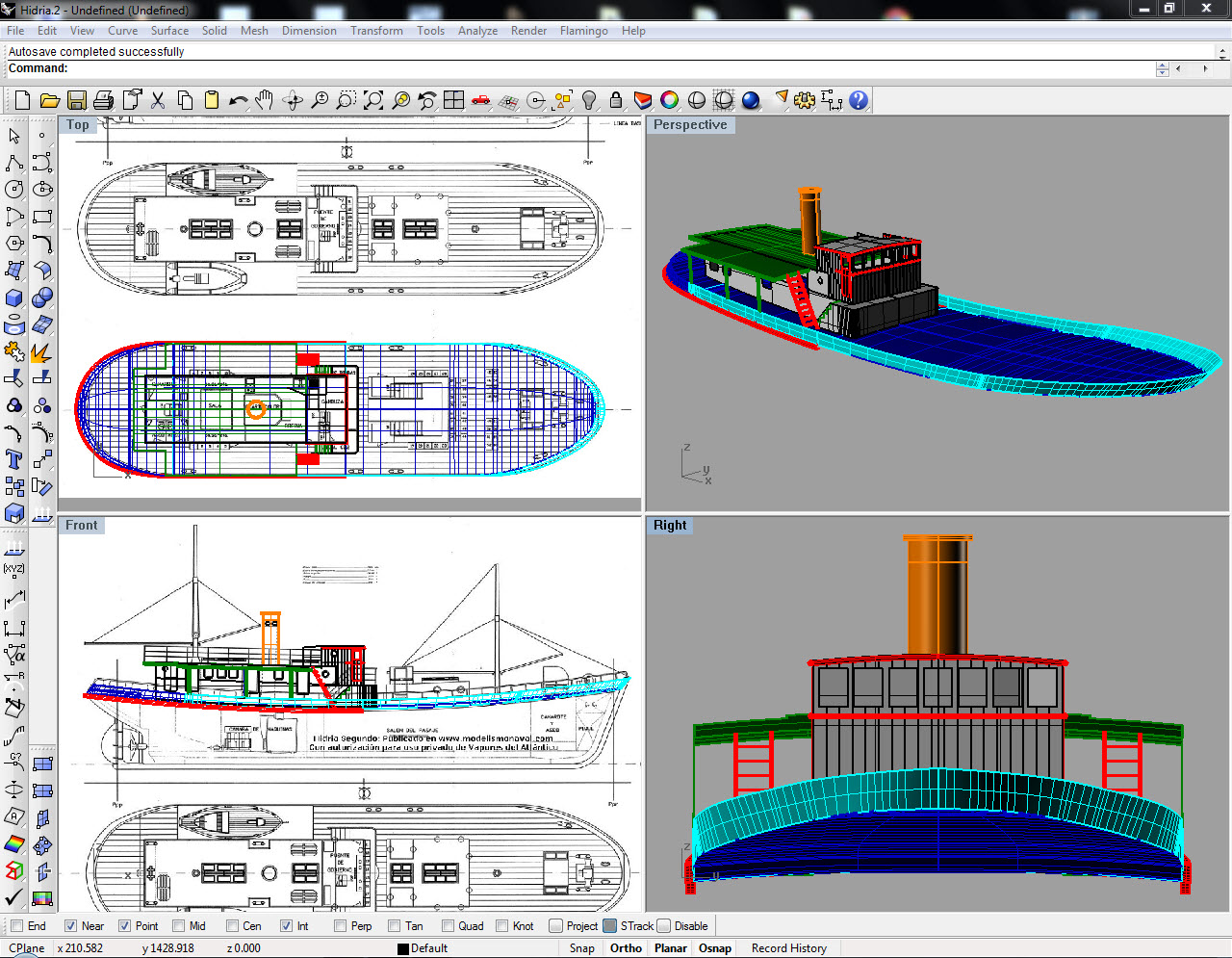Open the Dimension menu
1232x958 pixels.
point(309,31)
